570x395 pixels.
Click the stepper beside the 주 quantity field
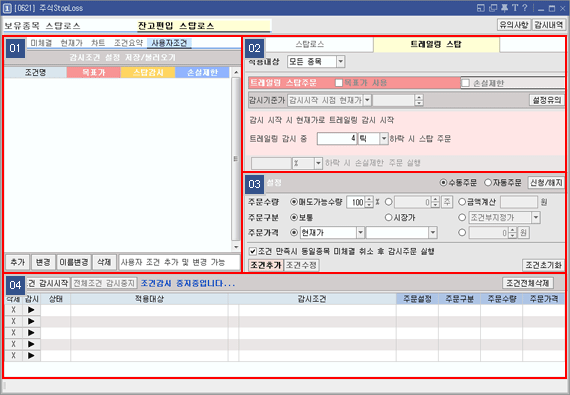point(435,202)
